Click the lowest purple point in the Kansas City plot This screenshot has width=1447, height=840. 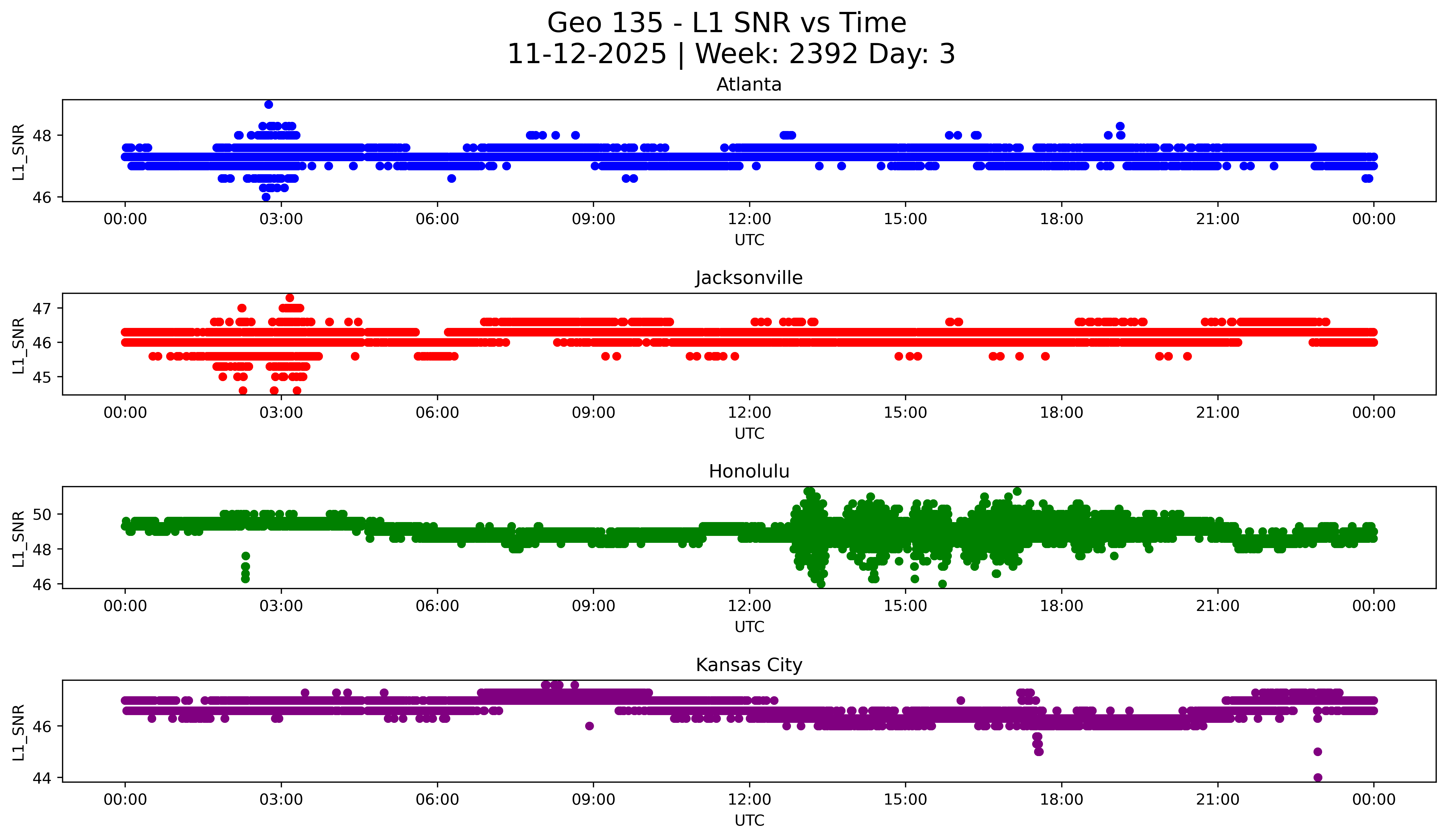(x=1318, y=777)
